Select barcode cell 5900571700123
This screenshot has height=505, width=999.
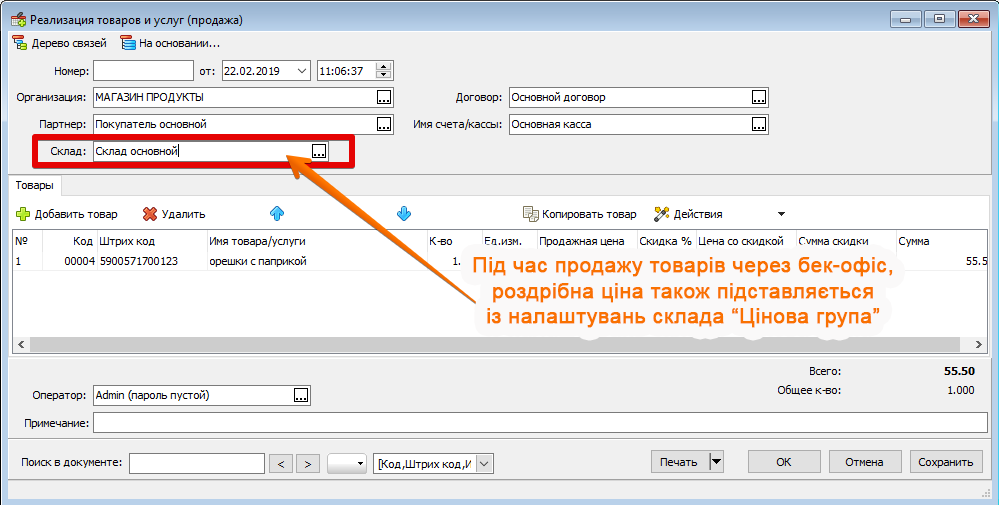[x=152, y=261]
